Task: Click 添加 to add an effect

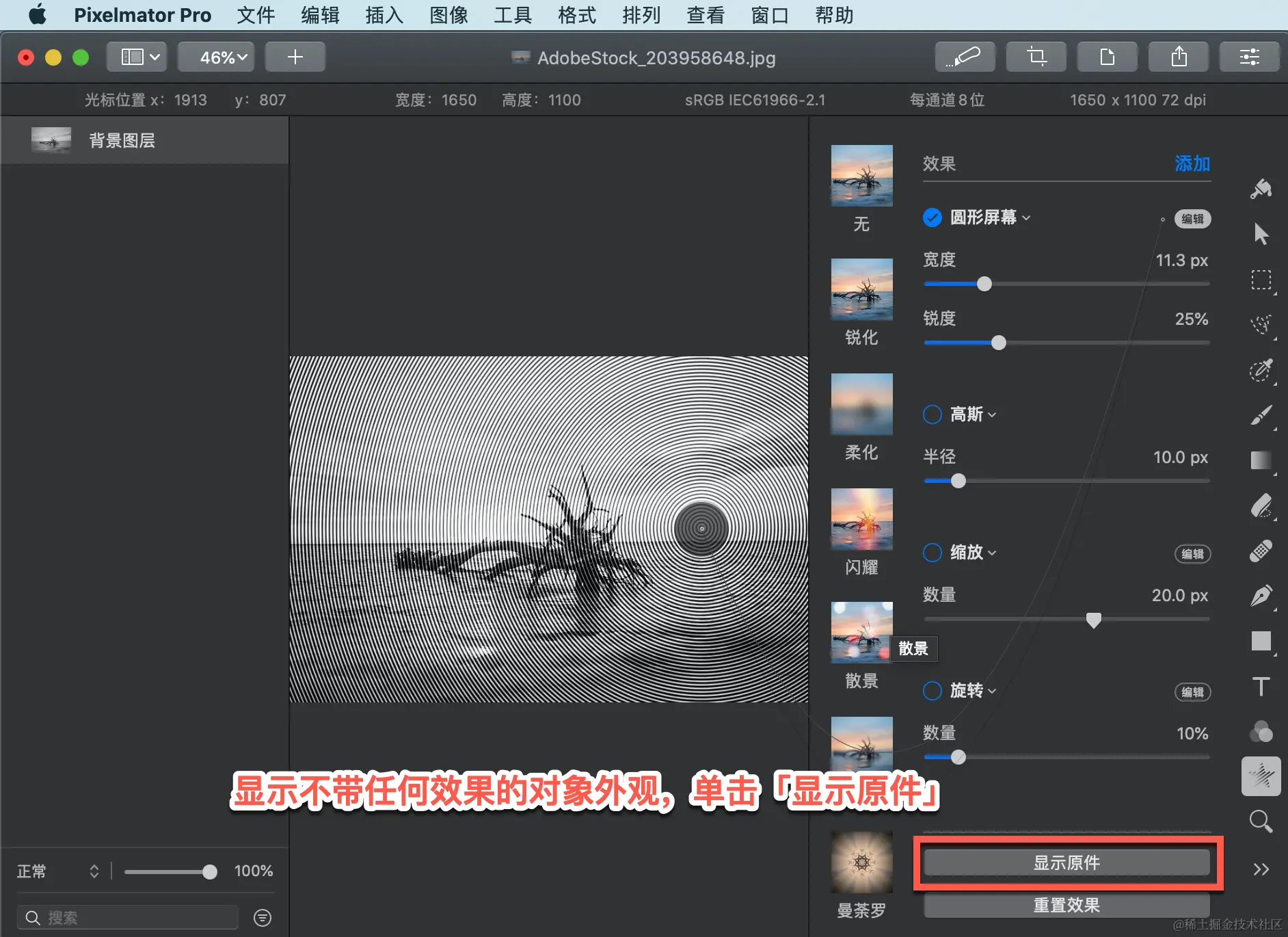Action: pyautogui.click(x=1192, y=164)
